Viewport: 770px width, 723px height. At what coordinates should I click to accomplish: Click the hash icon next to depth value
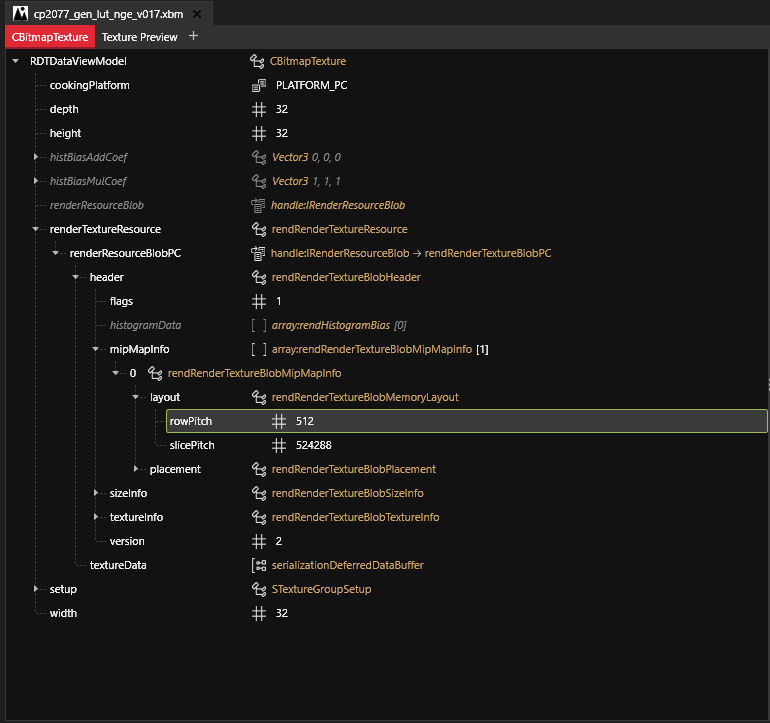[258, 110]
